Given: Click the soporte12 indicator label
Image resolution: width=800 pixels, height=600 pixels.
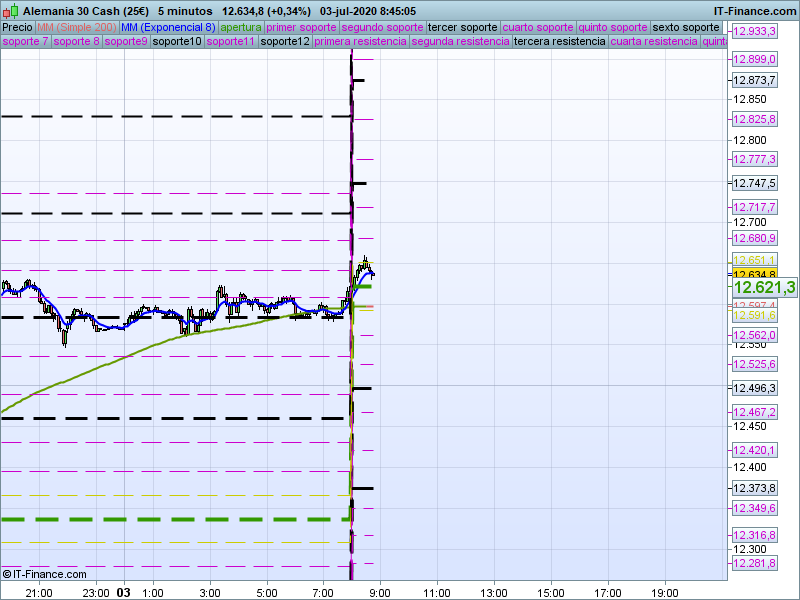Looking at the screenshot, I should click(x=285, y=42).
